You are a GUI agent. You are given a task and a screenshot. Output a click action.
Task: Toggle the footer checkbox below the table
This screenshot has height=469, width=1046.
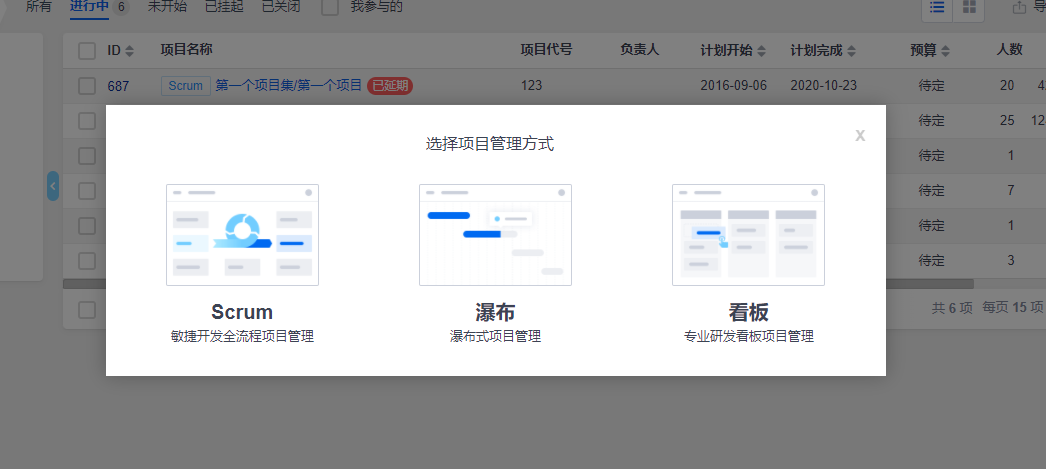[87, 310]
